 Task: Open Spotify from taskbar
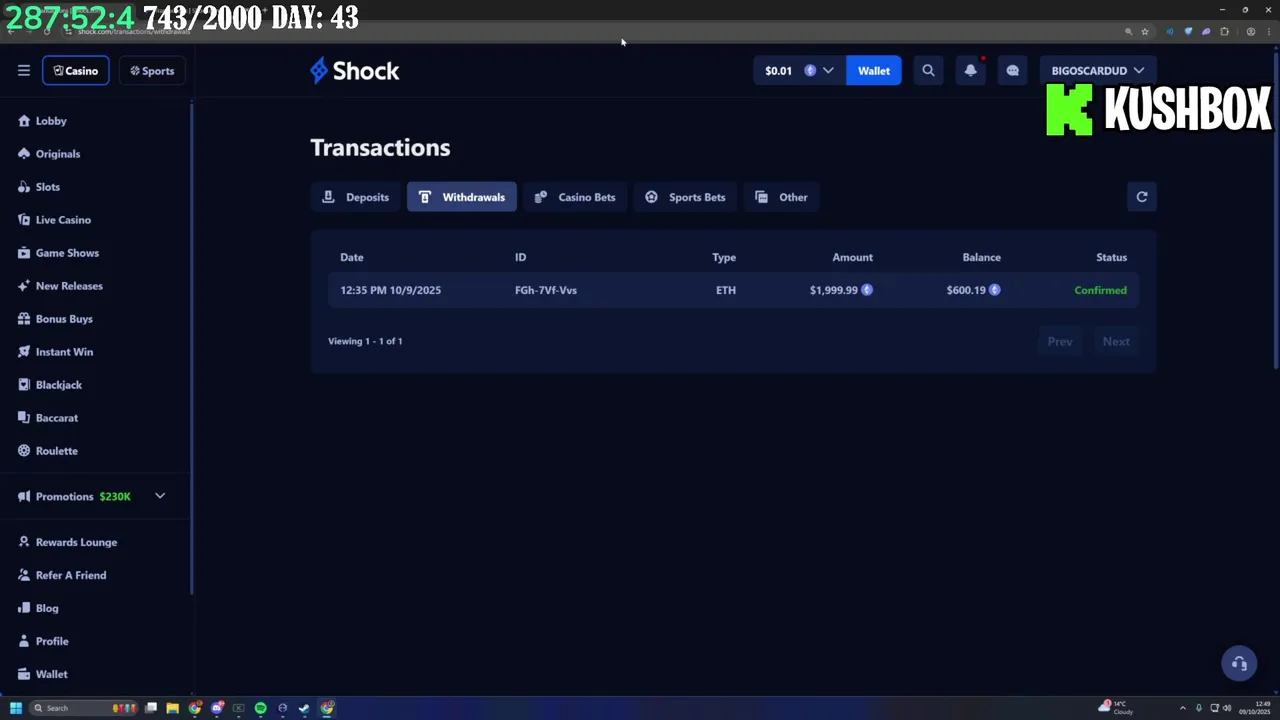point(260,708)
